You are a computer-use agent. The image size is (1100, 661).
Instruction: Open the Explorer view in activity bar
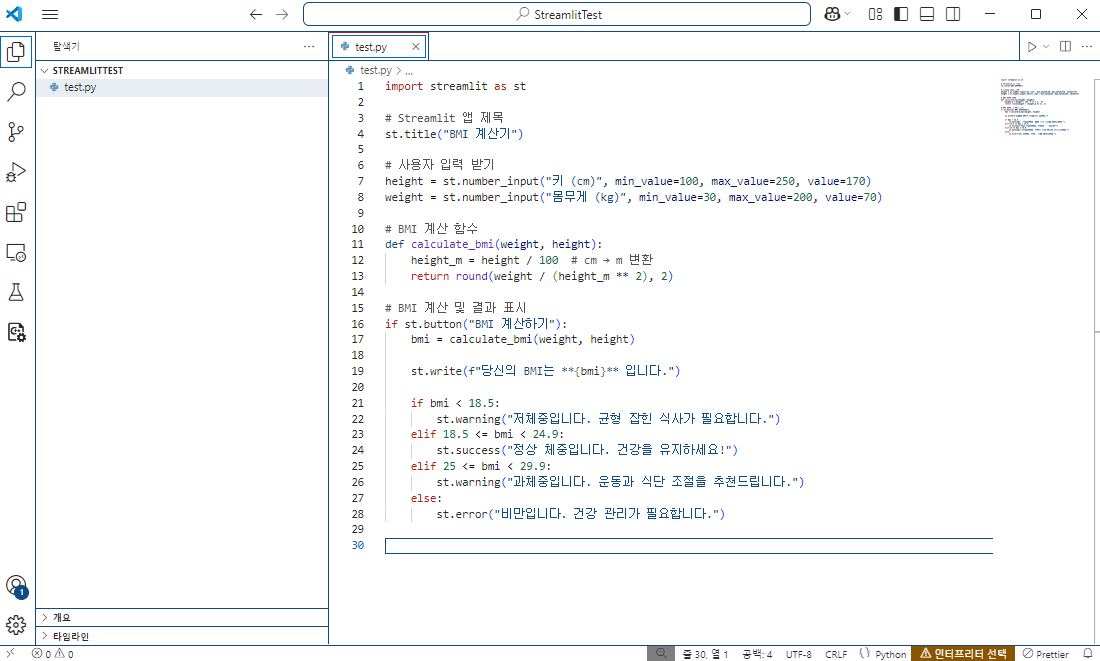tap(16, 52)
